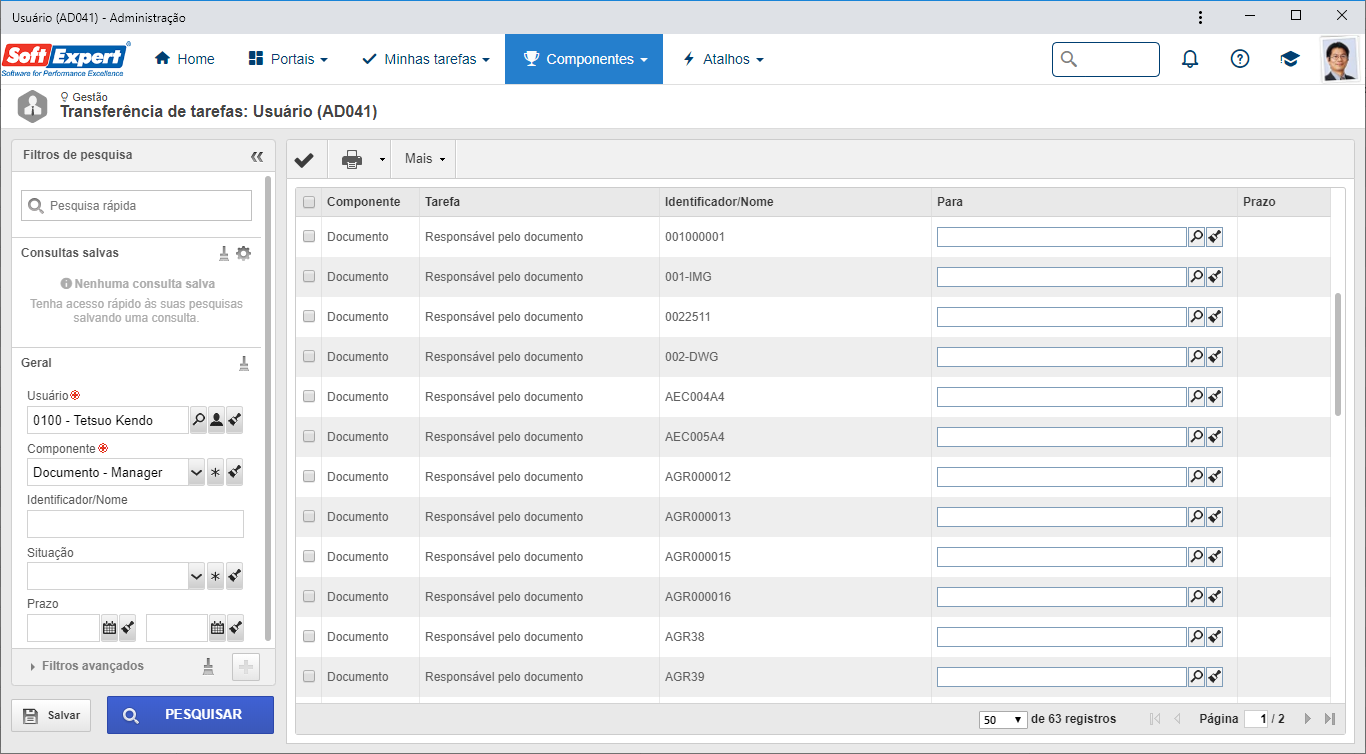The image size is (1366, 754).
Task: Check the row 002-DWG checkbox
Action: (x=309, y=357)
